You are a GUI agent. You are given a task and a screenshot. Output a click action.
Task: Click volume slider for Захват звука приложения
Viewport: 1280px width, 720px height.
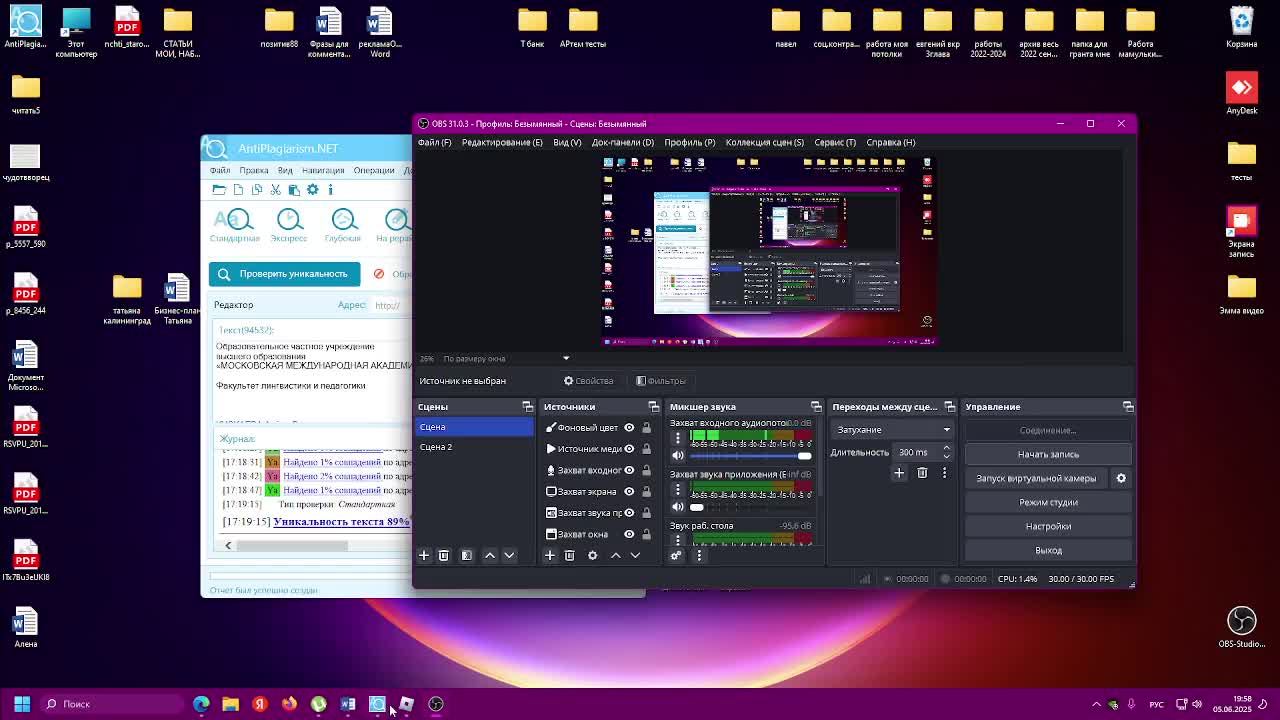tap(752, 507)
